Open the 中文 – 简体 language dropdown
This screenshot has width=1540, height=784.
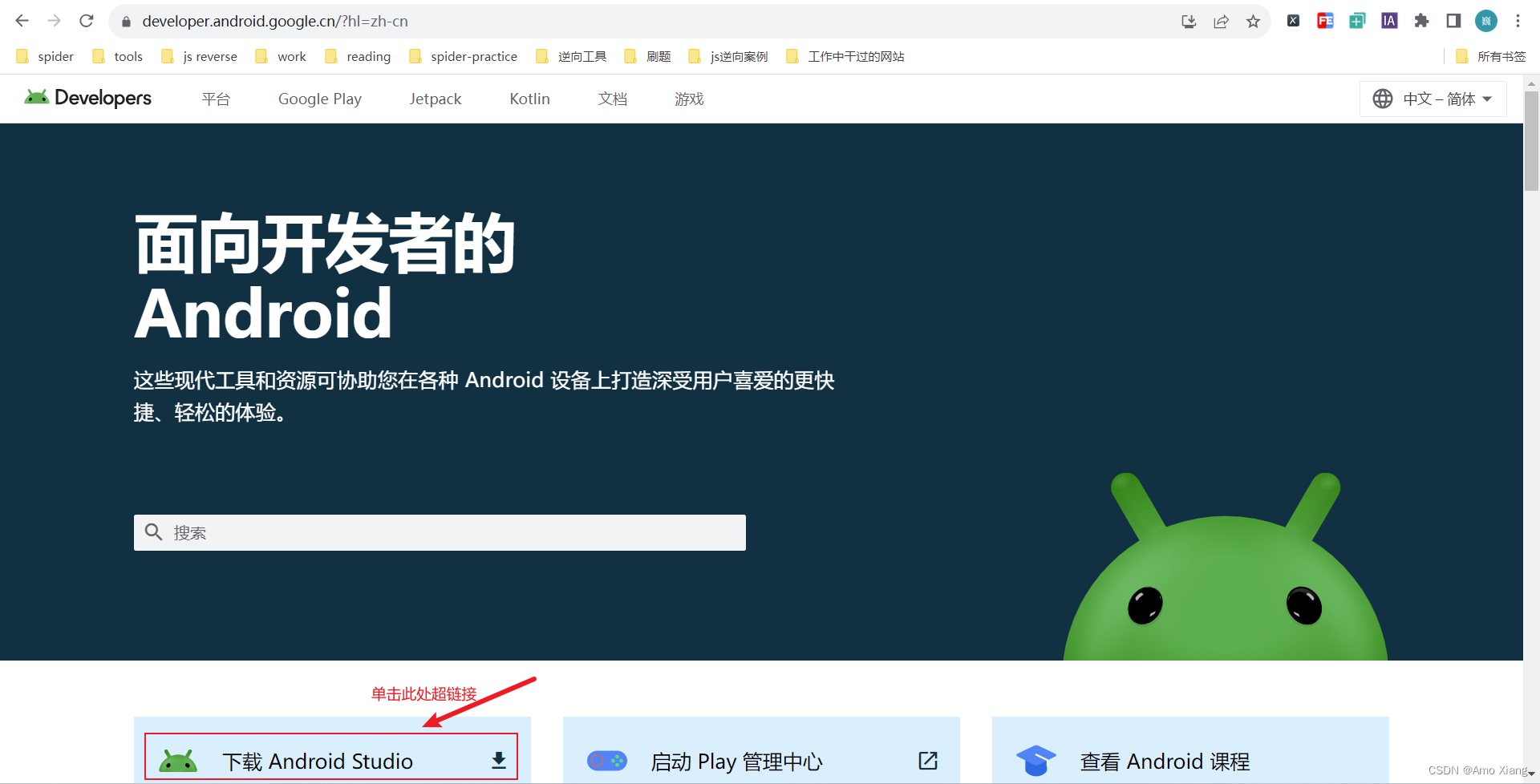tap(1433, 99)
